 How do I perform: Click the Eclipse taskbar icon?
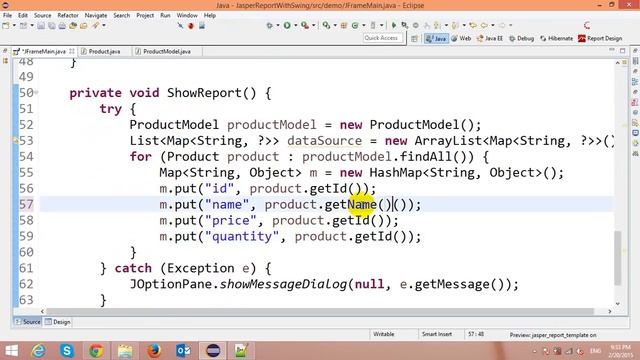213,351
